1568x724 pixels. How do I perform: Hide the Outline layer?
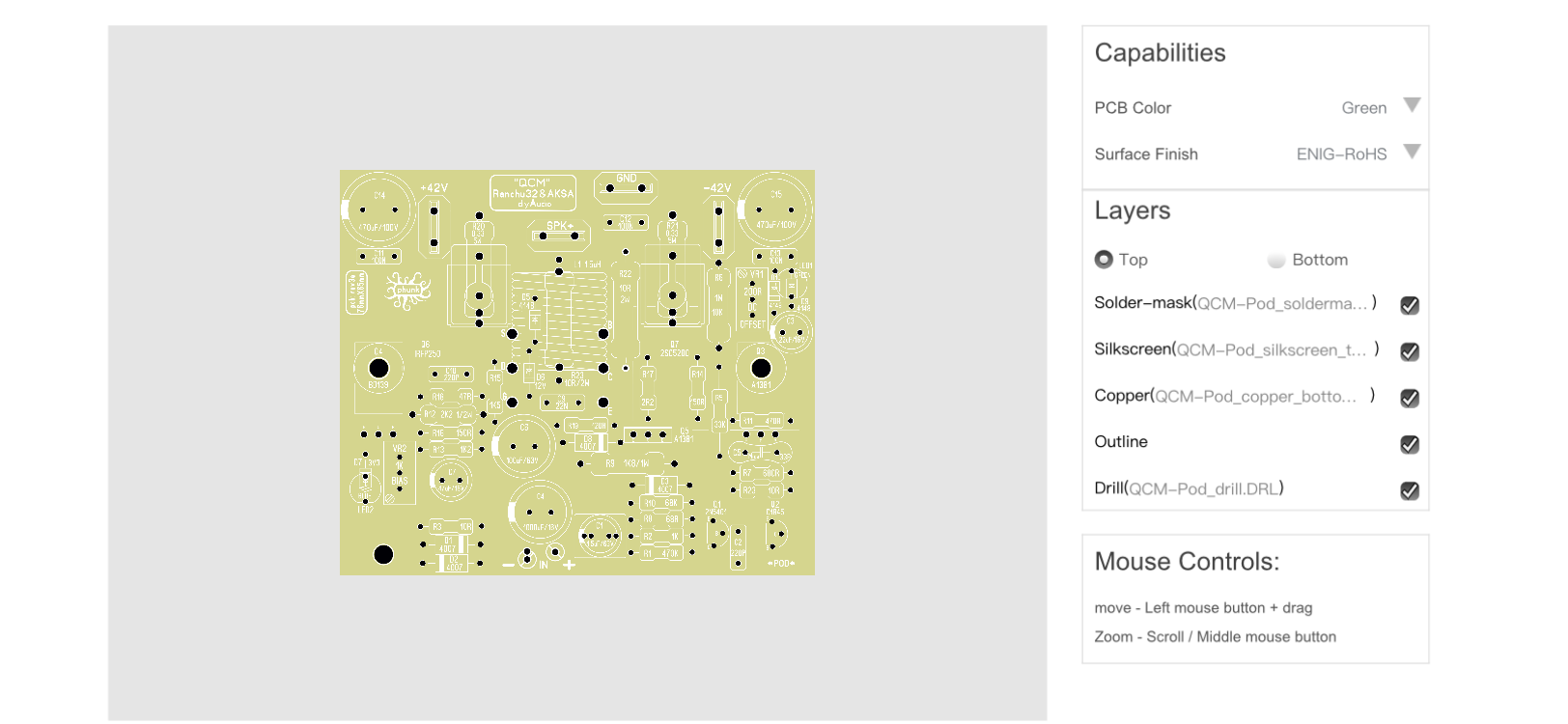pos(1410,444)
